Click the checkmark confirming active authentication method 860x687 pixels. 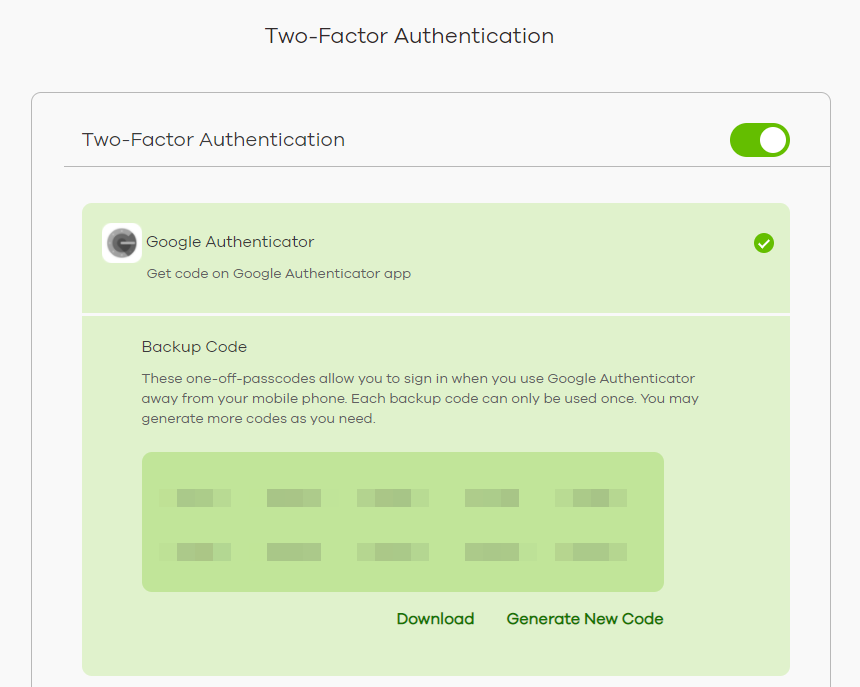tap(763, 243)
